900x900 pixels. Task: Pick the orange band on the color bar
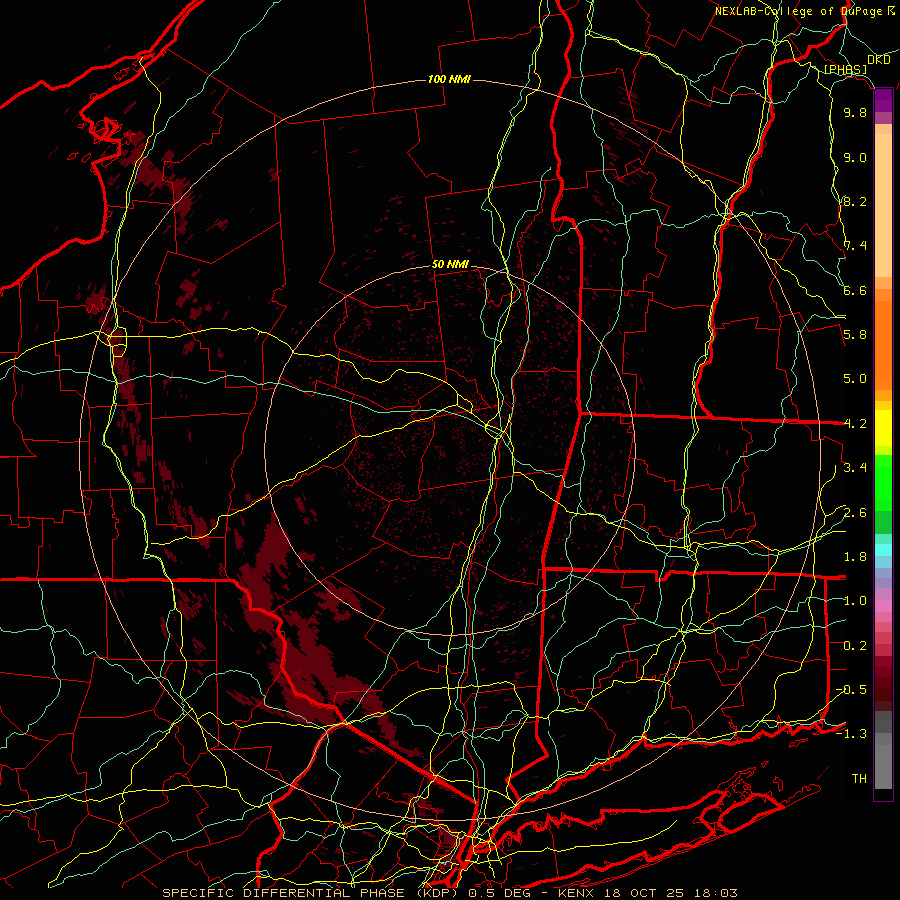pyautogui.click(x=883, y=344)
